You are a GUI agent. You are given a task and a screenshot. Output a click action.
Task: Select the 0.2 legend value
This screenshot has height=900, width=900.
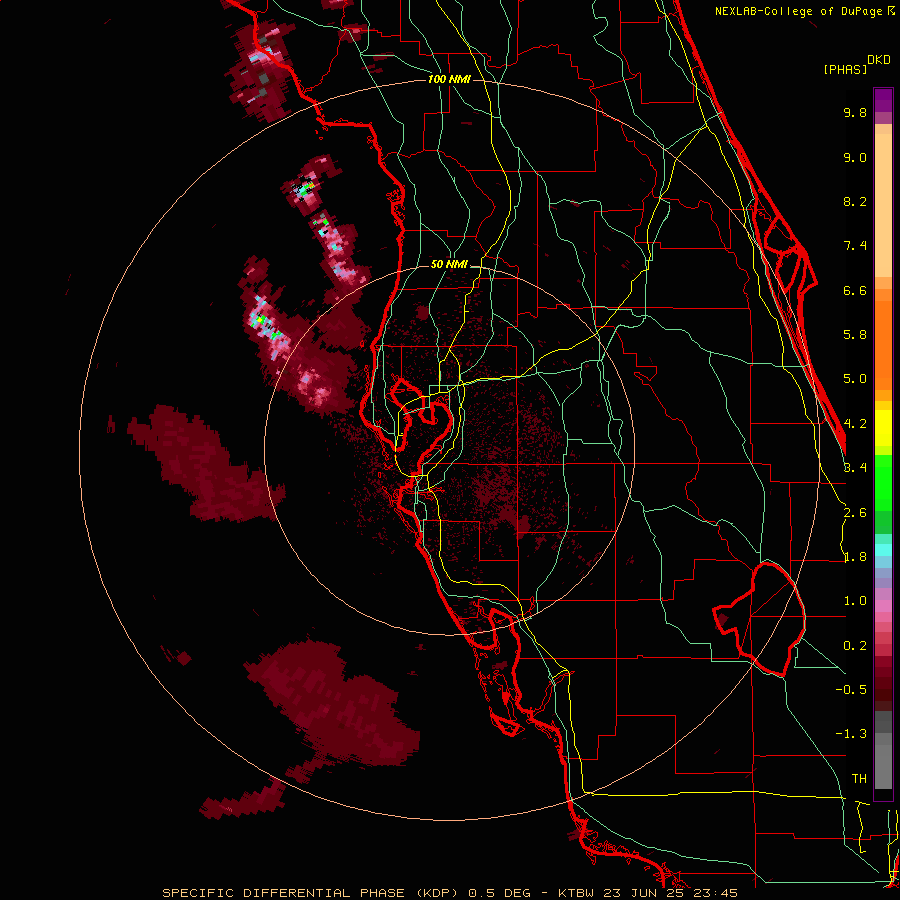pos(855,646)
